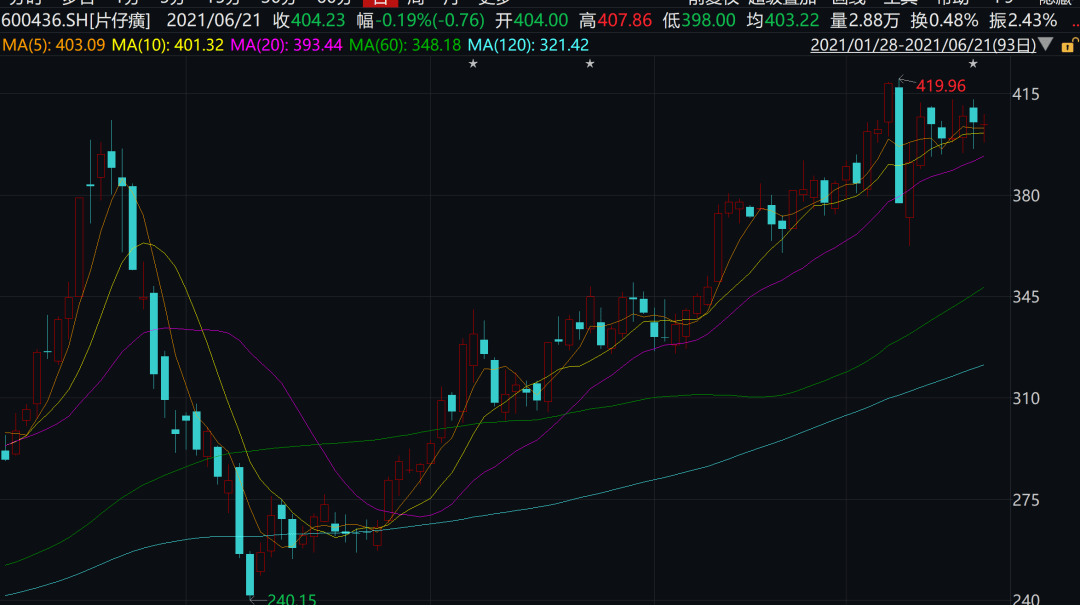Click the arrow beside the 240.15 low
The height and width of the screenshot is (605, 1080).
click(x=256, y=599)
